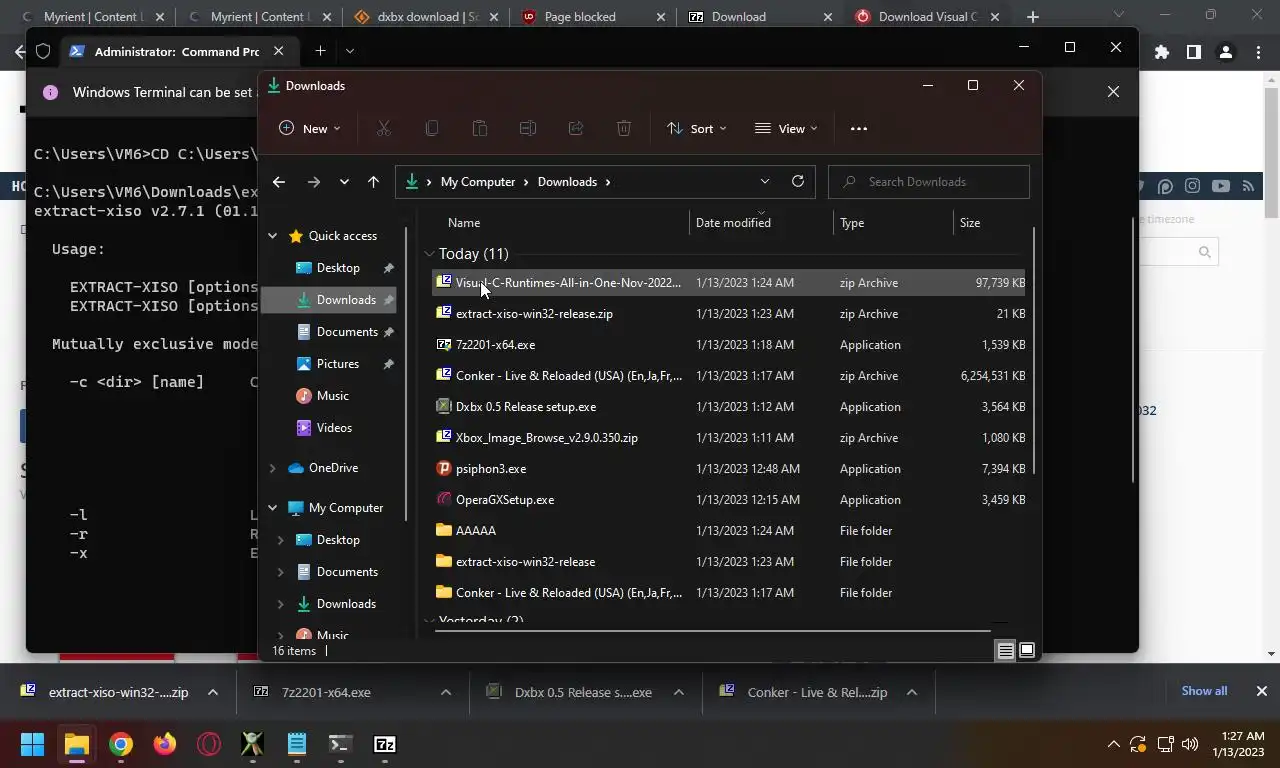The height and width of the screenshot is (768, 1280).
Task: Open the Sort dropdown menu
Action: point(697,128)
